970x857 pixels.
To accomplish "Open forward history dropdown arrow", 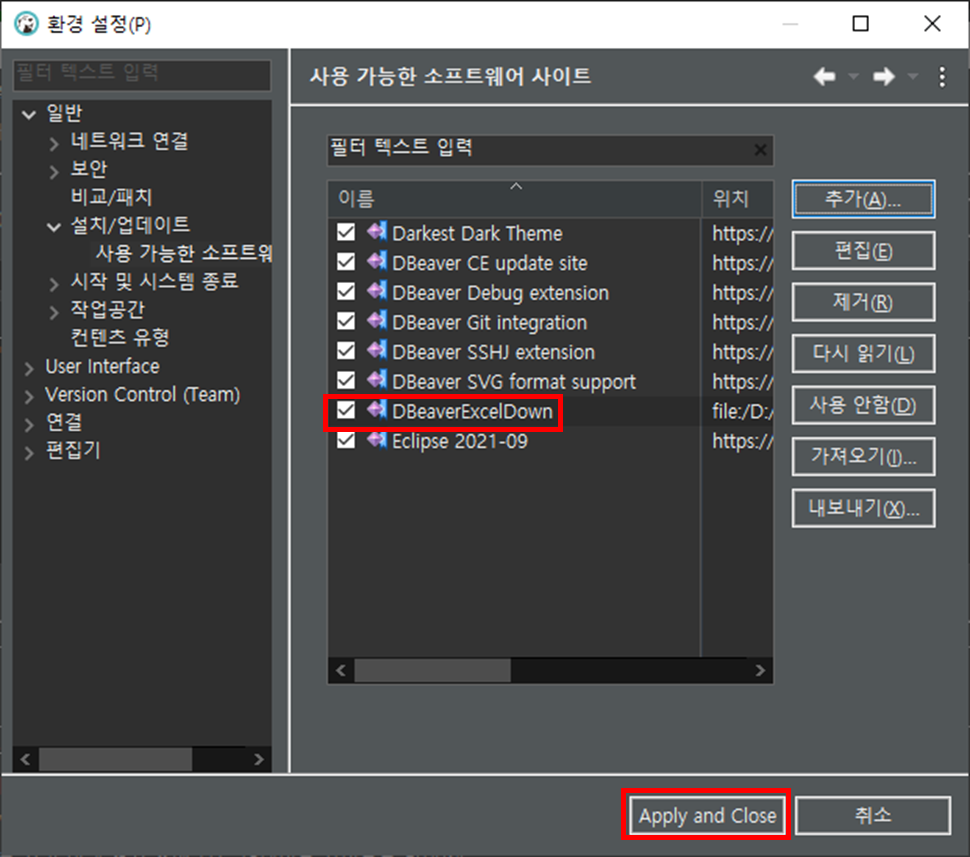I will [912, 77].
